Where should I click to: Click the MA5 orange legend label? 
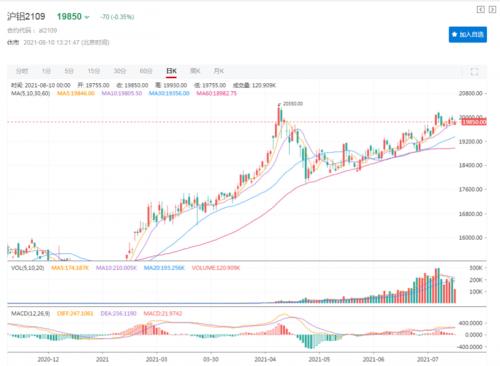(76, 93)
